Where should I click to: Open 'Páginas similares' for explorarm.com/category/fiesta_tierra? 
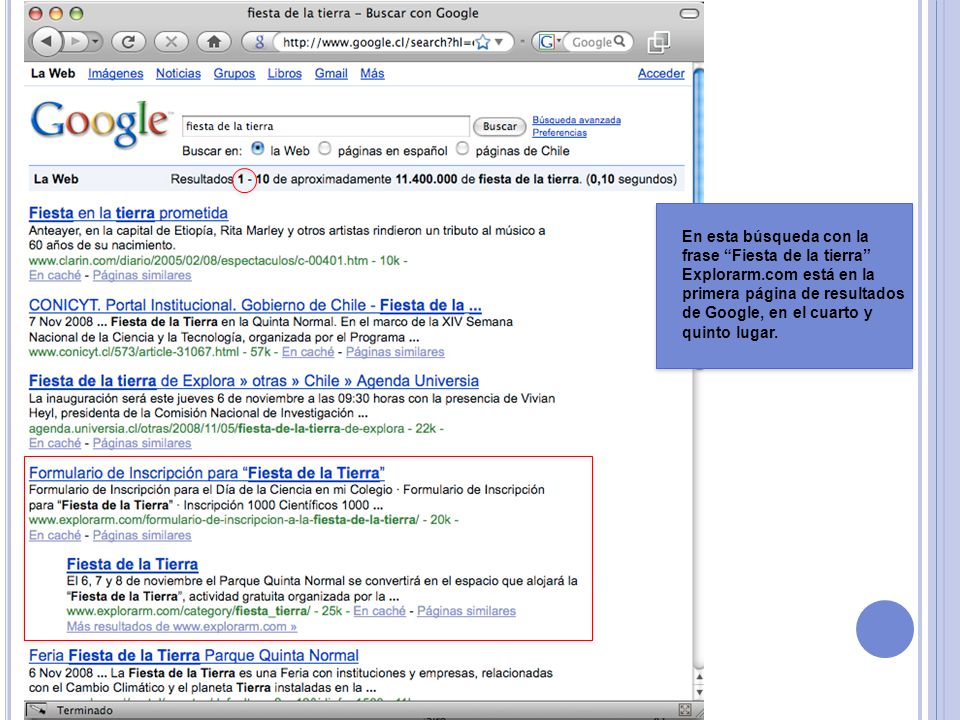click(x=467, y=611)
